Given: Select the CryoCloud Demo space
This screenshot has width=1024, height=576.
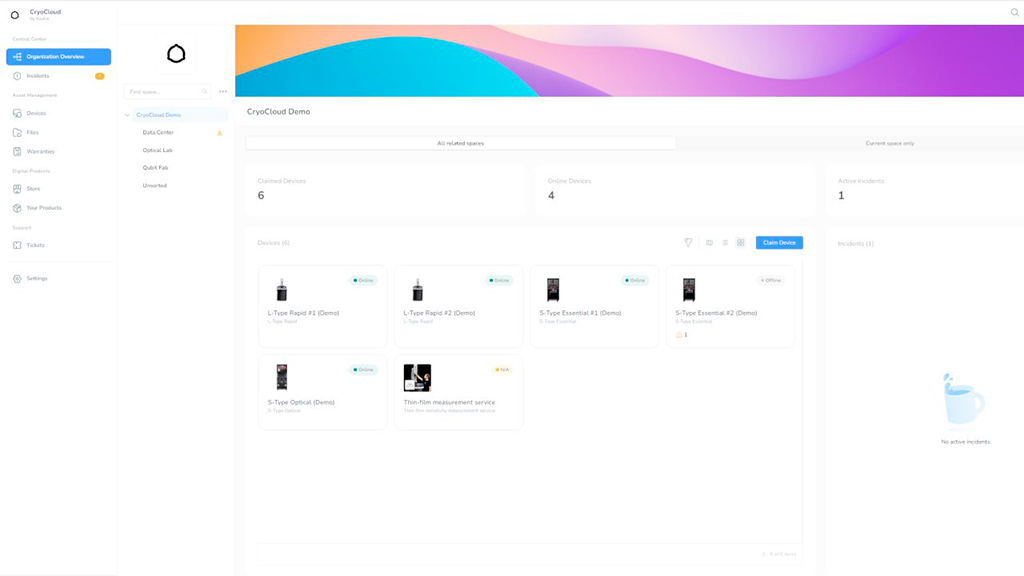Looking at the screenshot, I should [x=159, y=115].
